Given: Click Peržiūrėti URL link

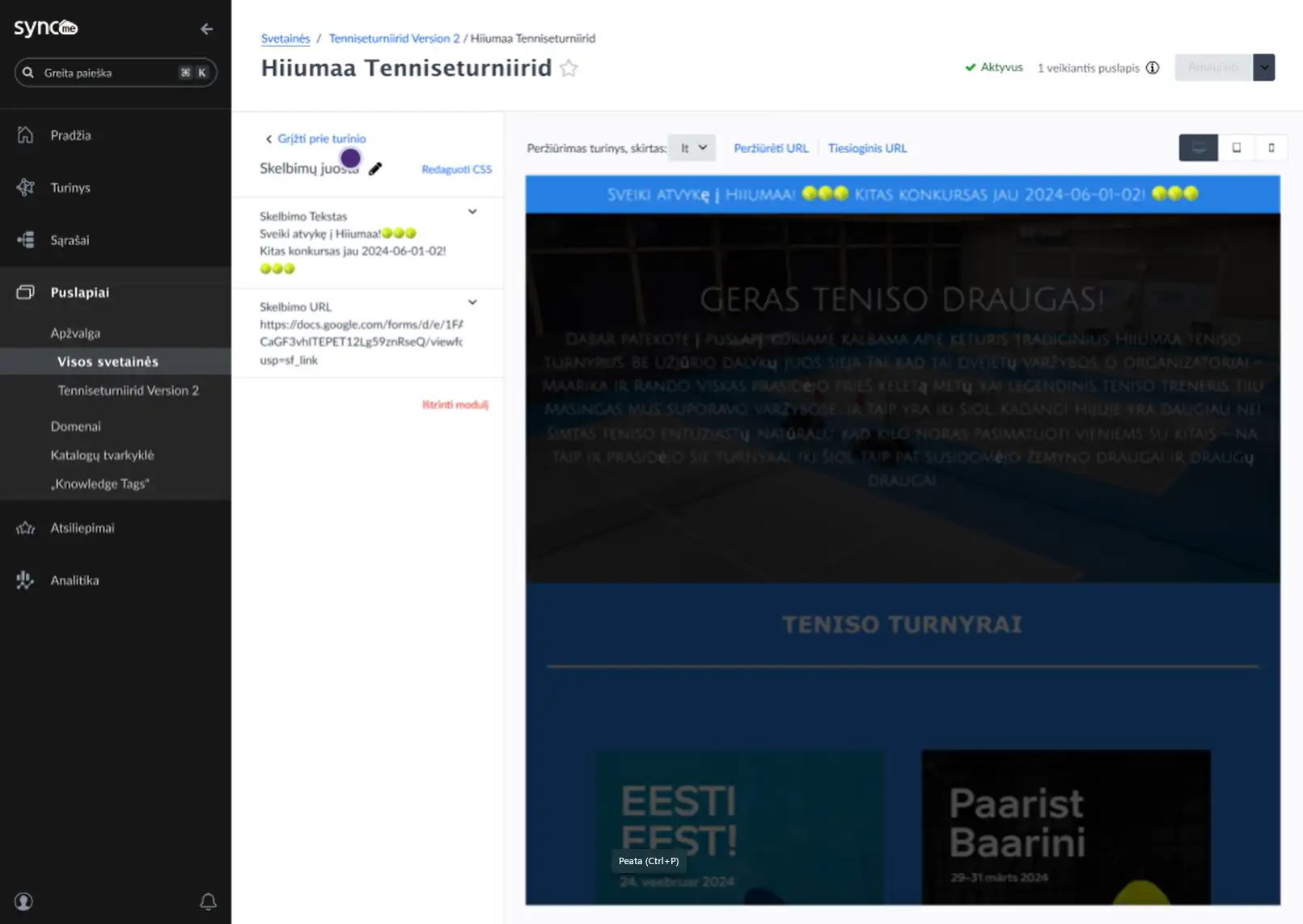Looking at the screenshot, I should (771, 148).
